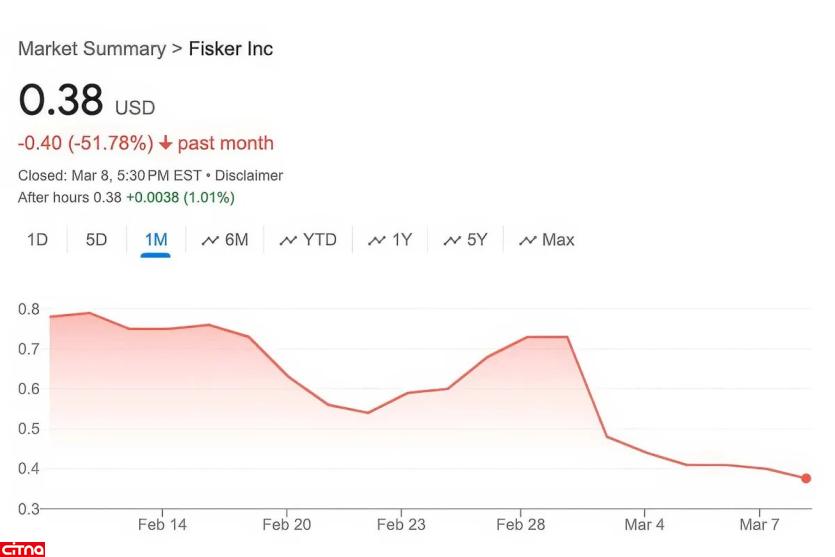Screen dimensions: 835x557
Task: Choose the active 1M range tab
Action: tap(156, 240)
